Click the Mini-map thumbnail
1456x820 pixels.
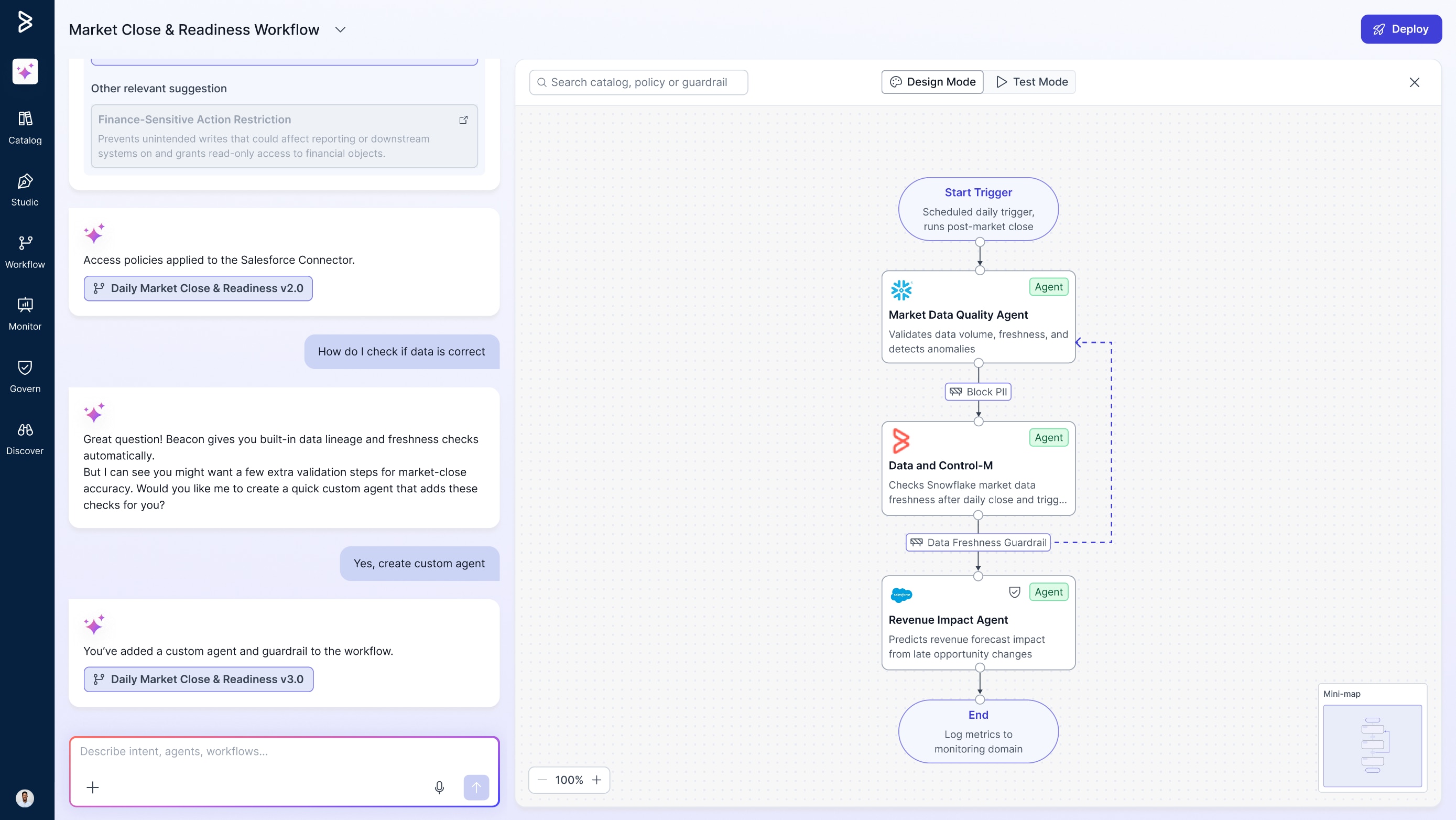coord(1372,745)
